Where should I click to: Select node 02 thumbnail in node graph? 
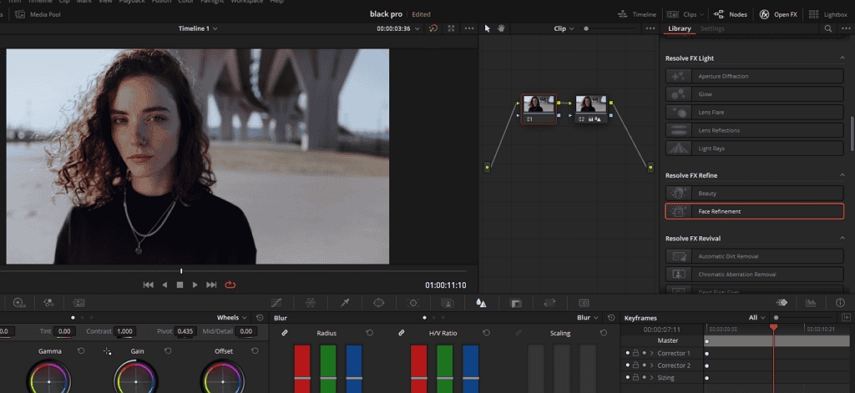[591, 104]
